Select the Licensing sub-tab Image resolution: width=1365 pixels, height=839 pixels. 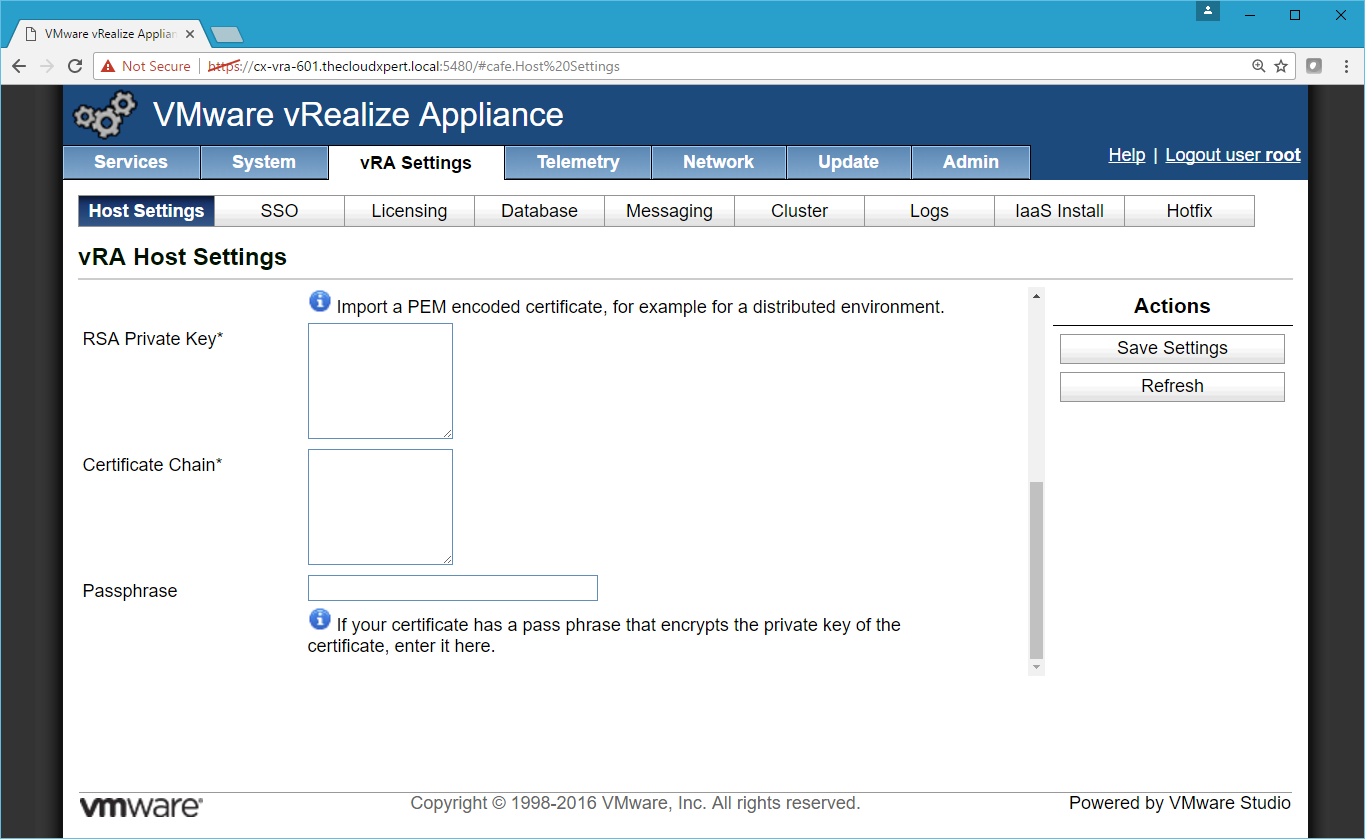[x=409, y=211]
